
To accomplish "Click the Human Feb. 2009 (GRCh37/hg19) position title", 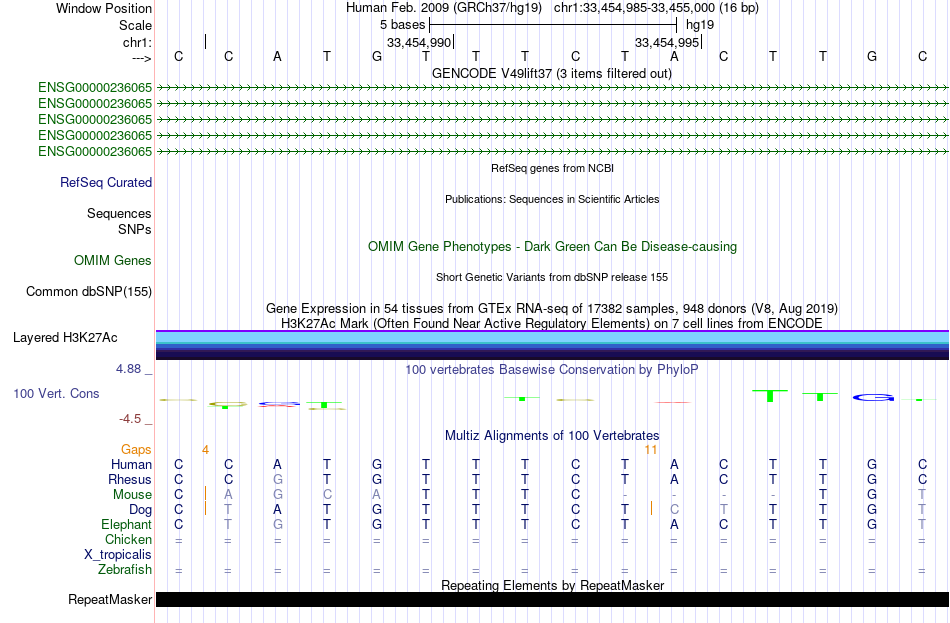I will 446,8.
